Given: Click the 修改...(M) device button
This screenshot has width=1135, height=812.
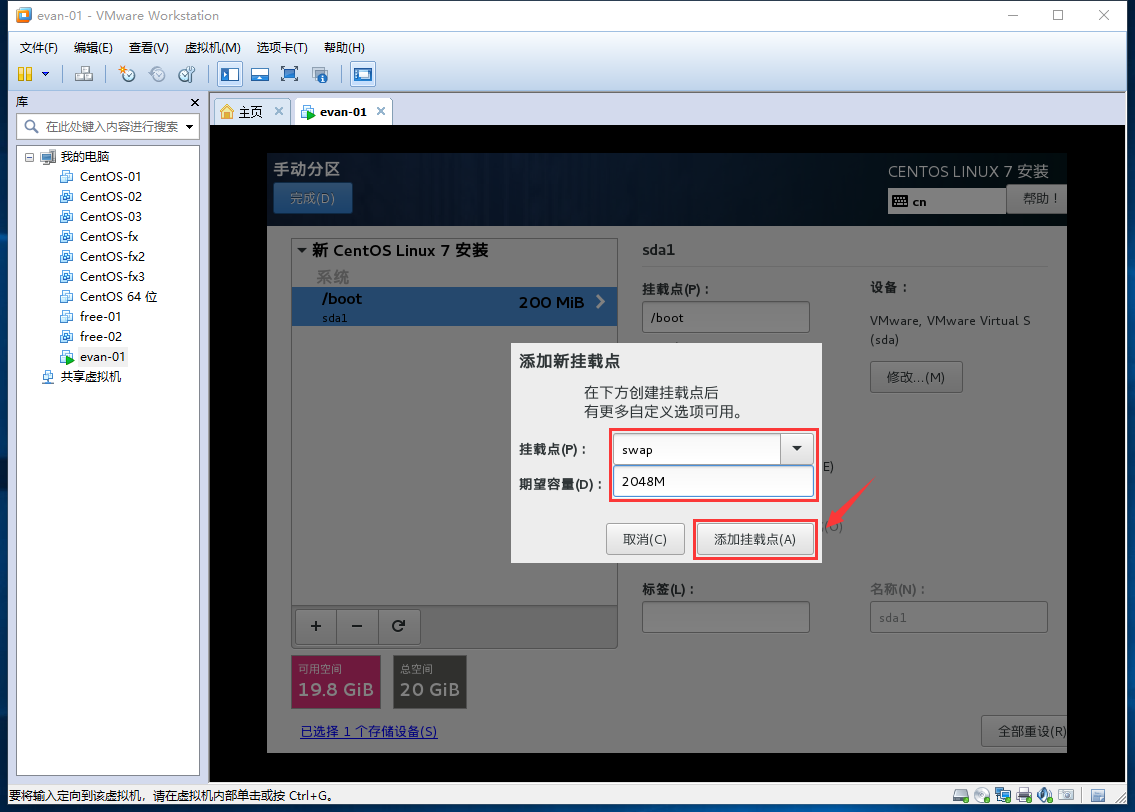Looking at the screenshot, I should coord(916,377).
